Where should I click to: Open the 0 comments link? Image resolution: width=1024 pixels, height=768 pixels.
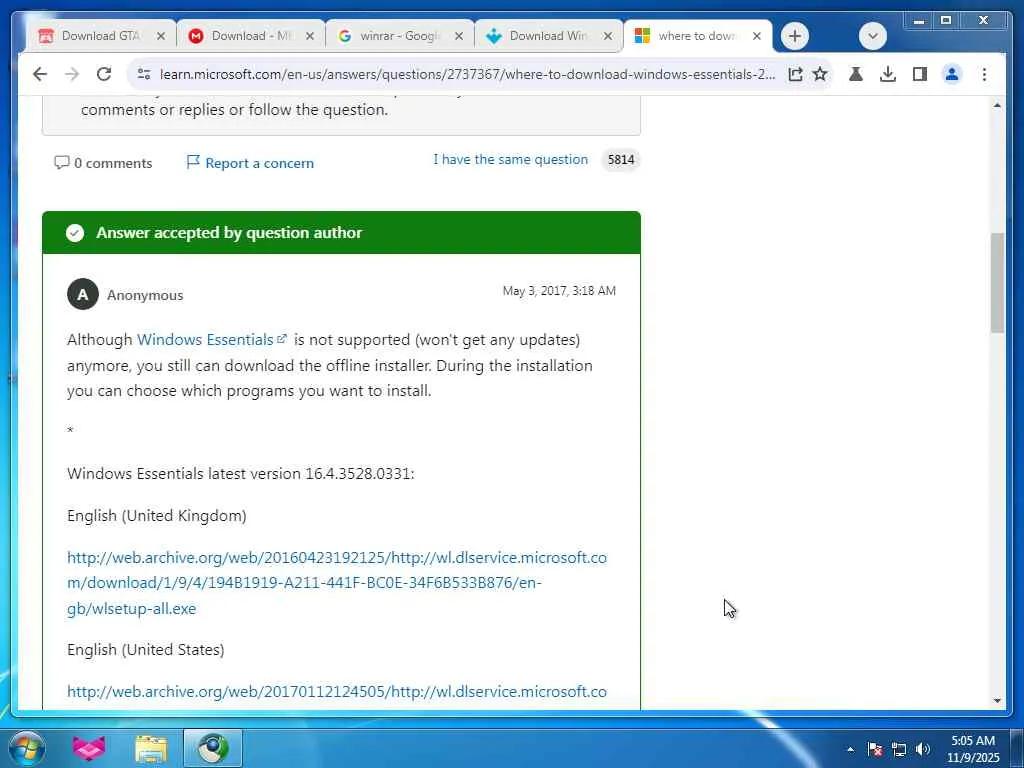pyautogui.click(x=103, y=163)
